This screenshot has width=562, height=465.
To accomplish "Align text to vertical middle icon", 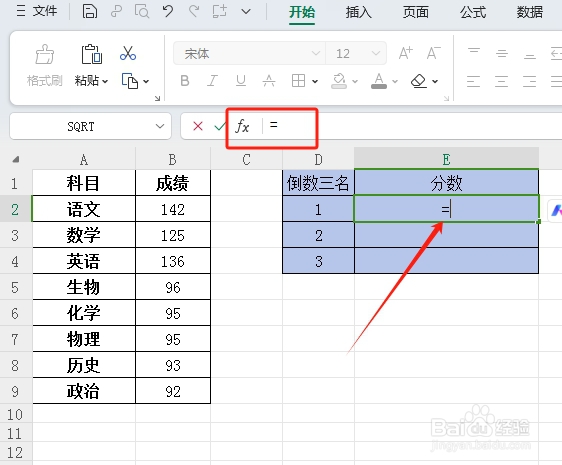I will (x=502, y=53).
